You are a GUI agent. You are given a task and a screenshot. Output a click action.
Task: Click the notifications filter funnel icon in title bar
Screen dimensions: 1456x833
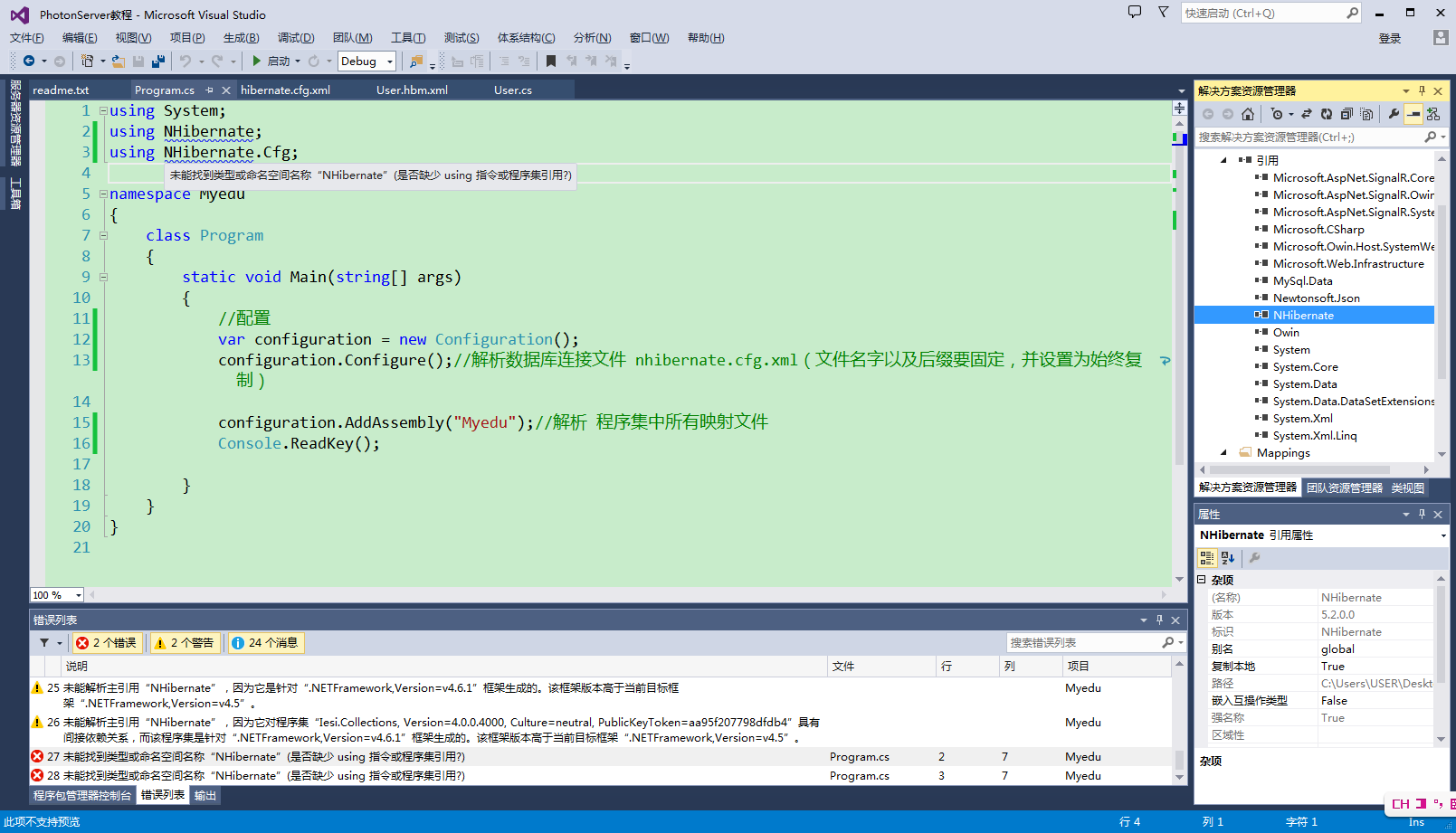pos(1164,12)
